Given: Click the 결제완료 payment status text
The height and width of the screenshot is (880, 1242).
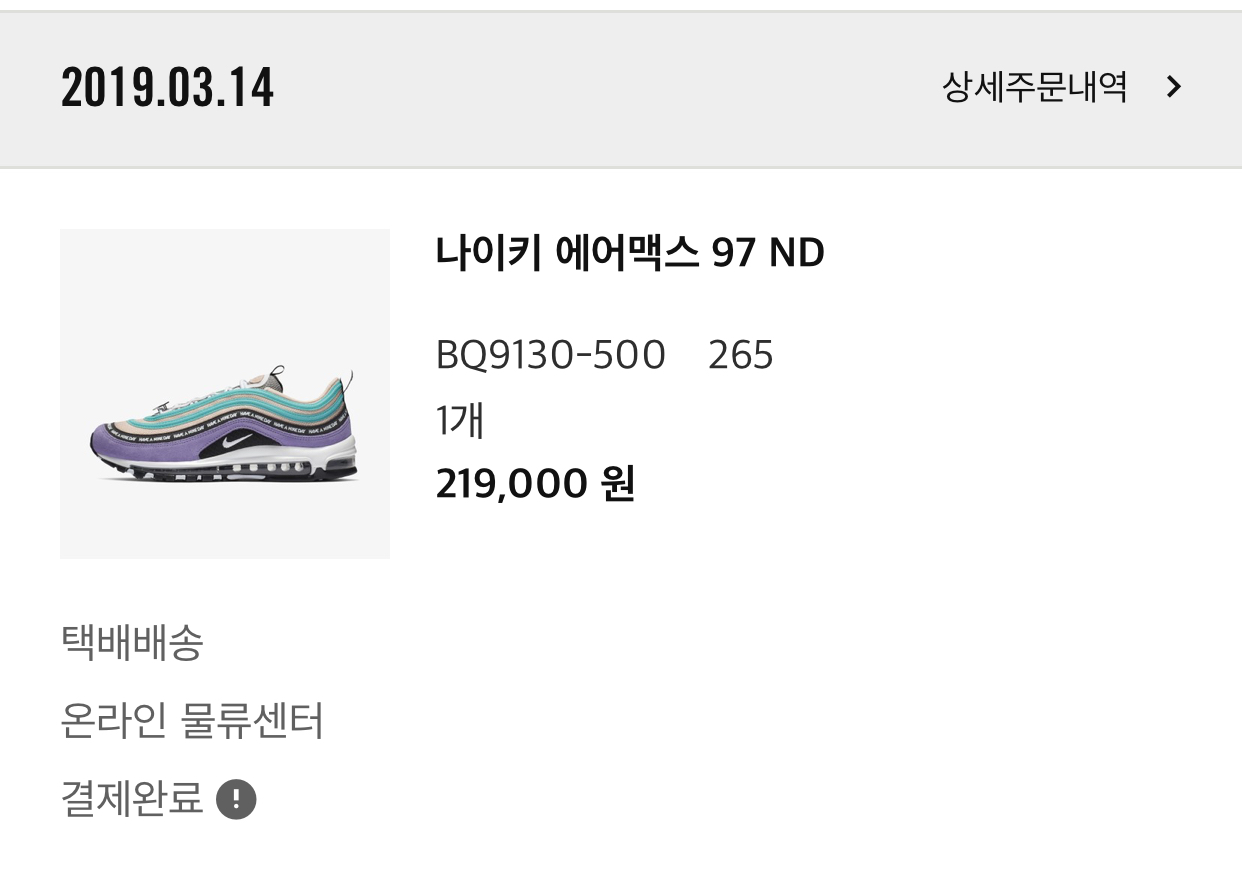Looking at the screenshot, I should (x=132, y=799).
